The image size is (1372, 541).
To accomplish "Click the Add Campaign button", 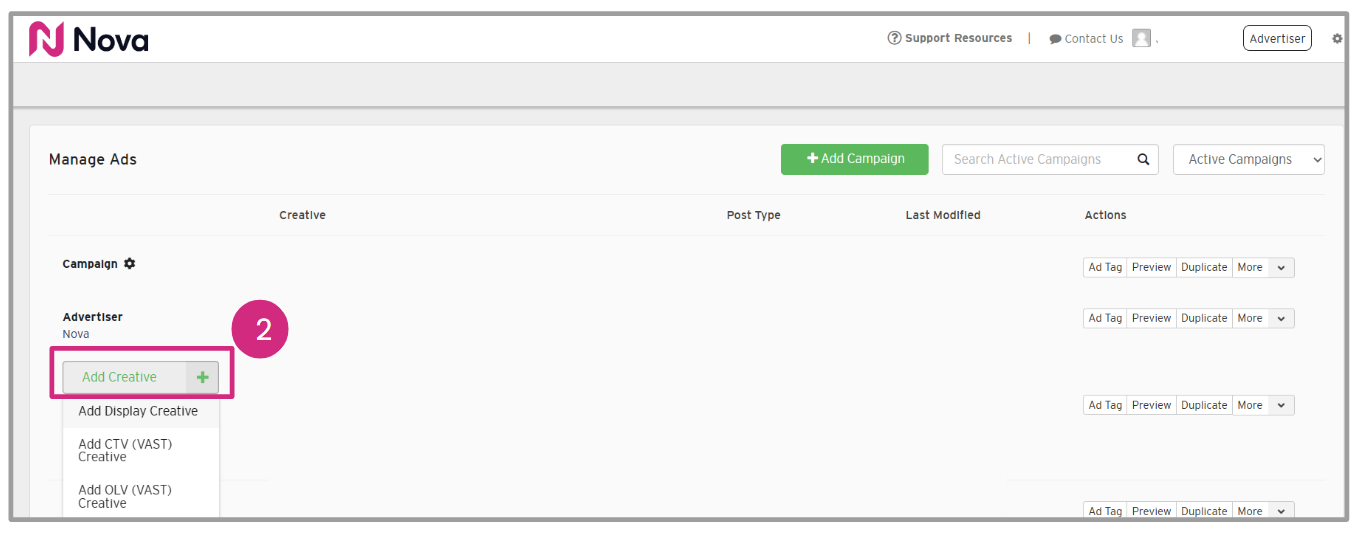I will (854, 159).
